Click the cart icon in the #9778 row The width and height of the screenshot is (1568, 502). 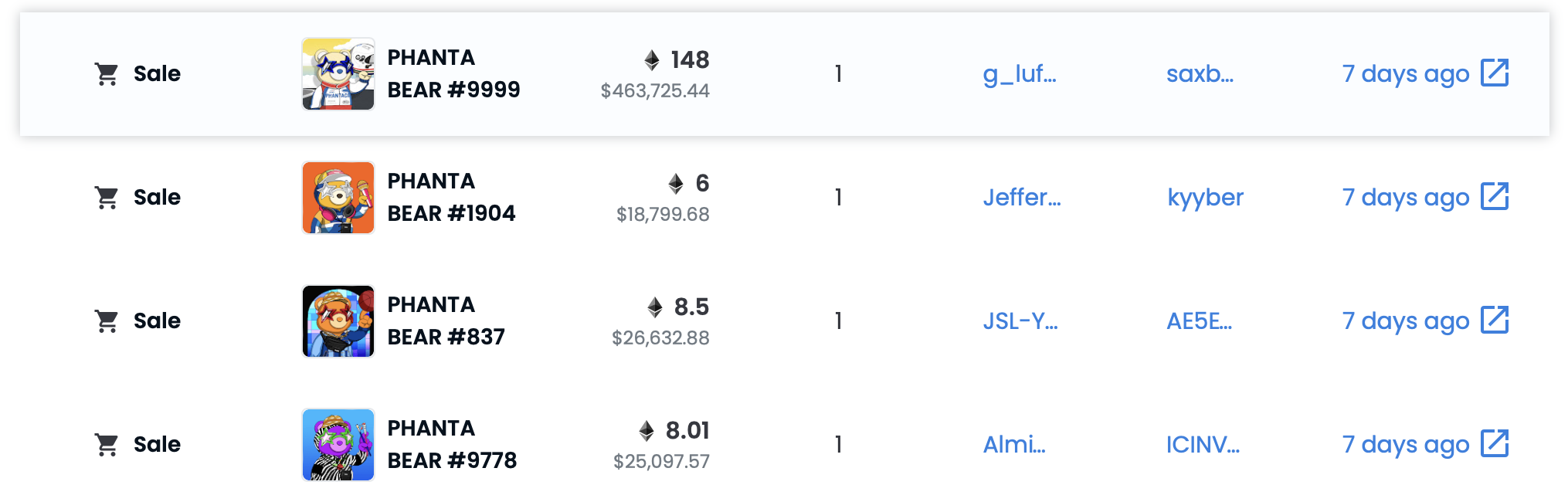click(107, 445)
